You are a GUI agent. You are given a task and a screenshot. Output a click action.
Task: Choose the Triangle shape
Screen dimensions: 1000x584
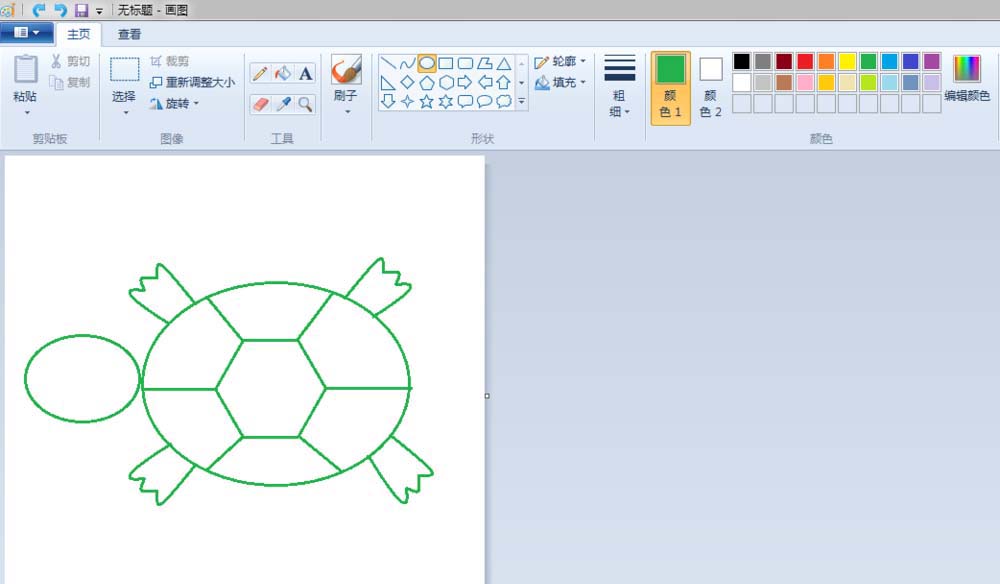(504, 63)
